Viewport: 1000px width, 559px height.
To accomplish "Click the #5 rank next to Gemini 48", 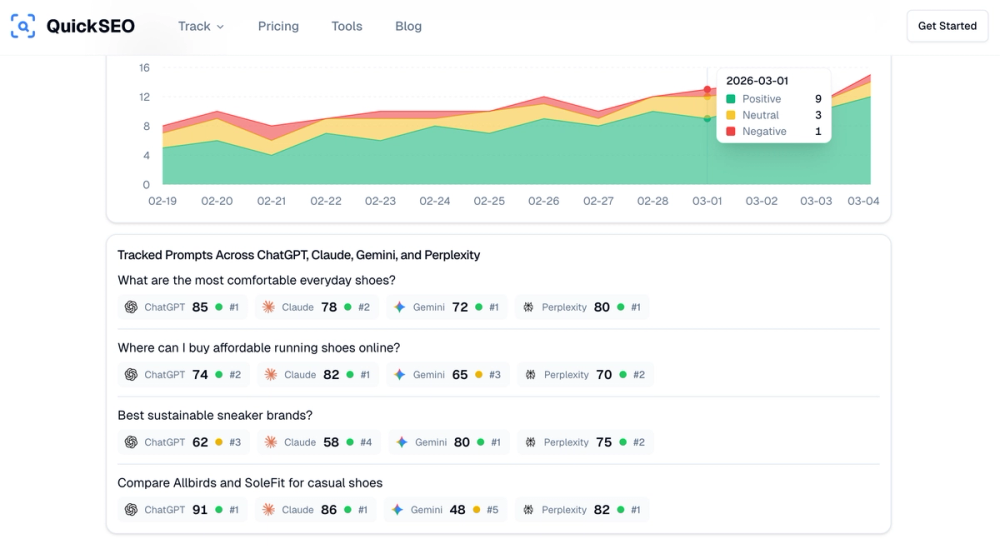I will 492,510.
